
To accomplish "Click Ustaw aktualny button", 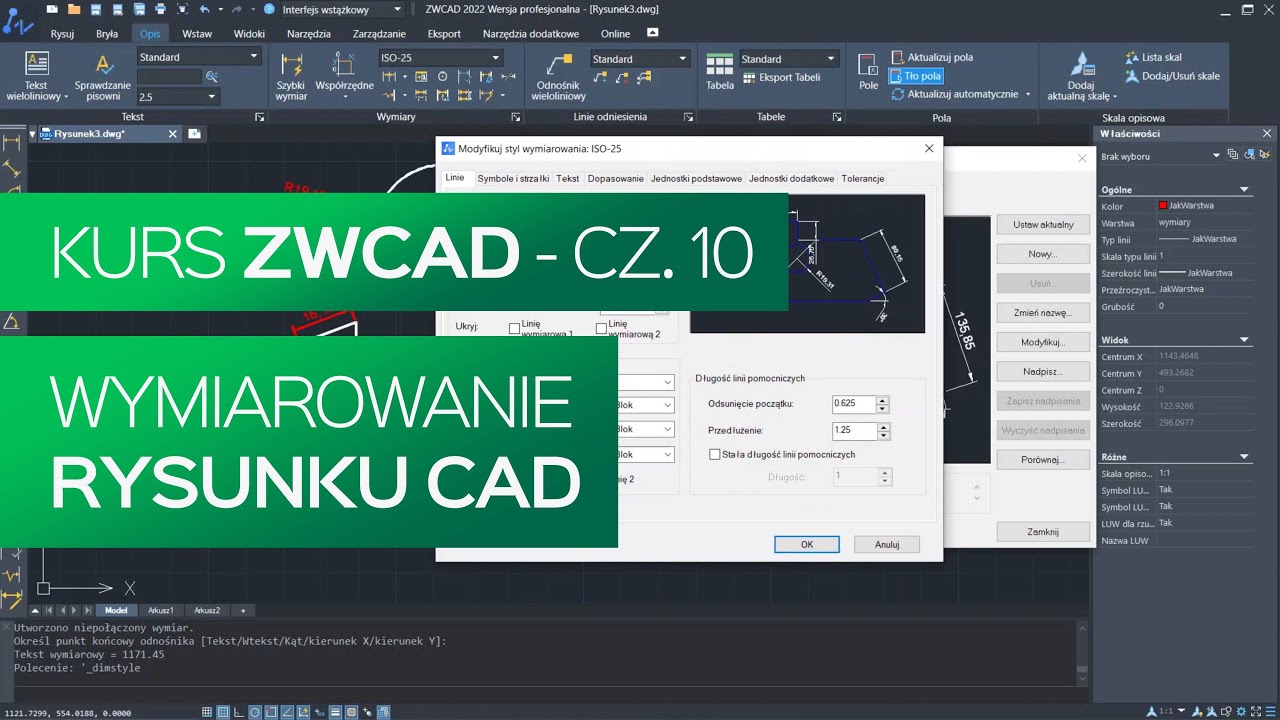I will click(x=1043, y=225).
